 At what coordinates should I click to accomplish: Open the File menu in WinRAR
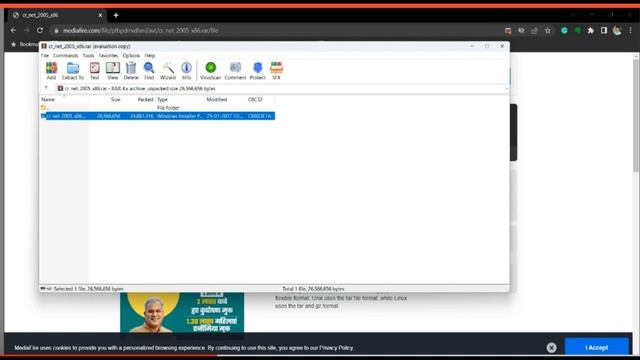[x=45, y=56]
